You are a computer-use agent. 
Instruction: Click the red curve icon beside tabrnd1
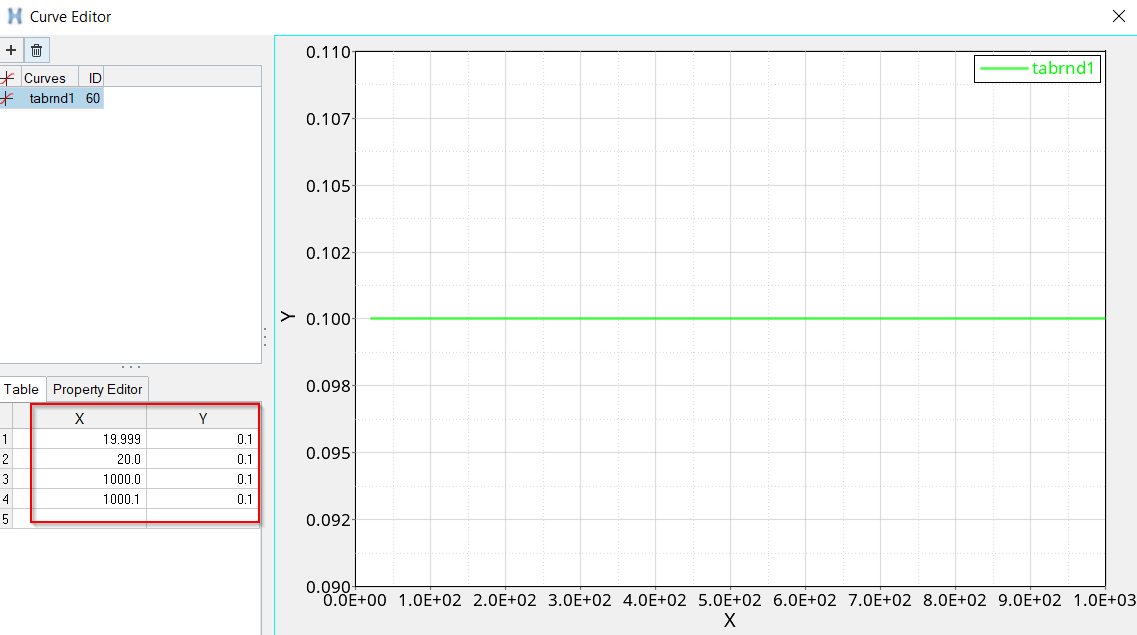[8, 98]
